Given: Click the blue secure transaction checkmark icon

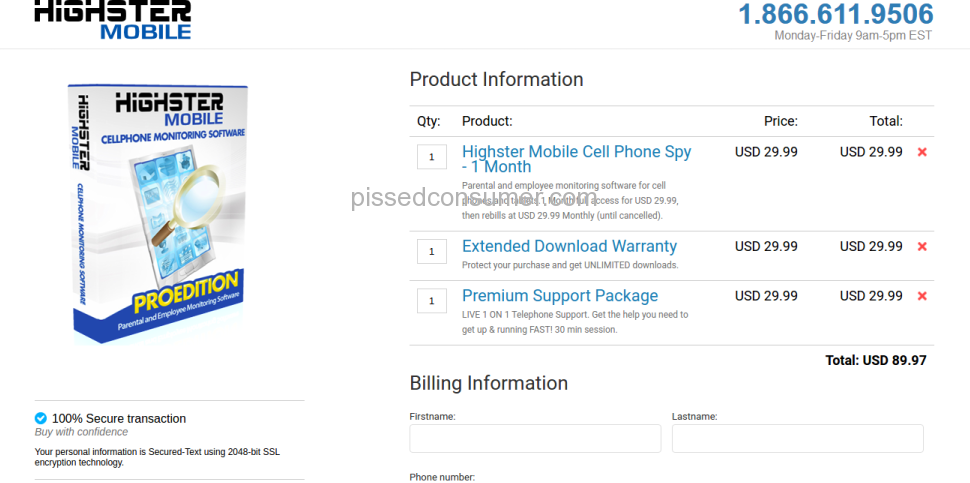Looking at the screenshot, I should (x=41, y=418).
